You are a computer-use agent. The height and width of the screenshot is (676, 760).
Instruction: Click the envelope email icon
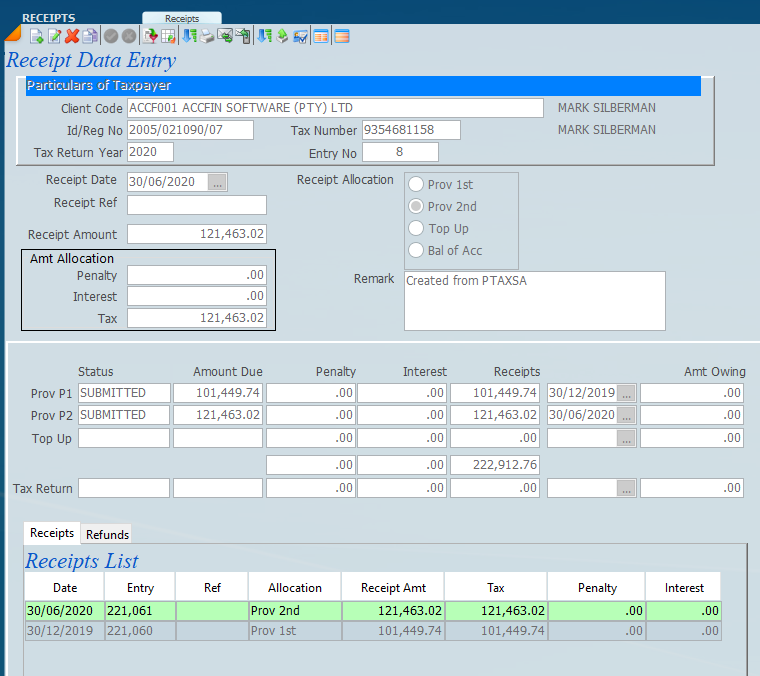point(225,36)
